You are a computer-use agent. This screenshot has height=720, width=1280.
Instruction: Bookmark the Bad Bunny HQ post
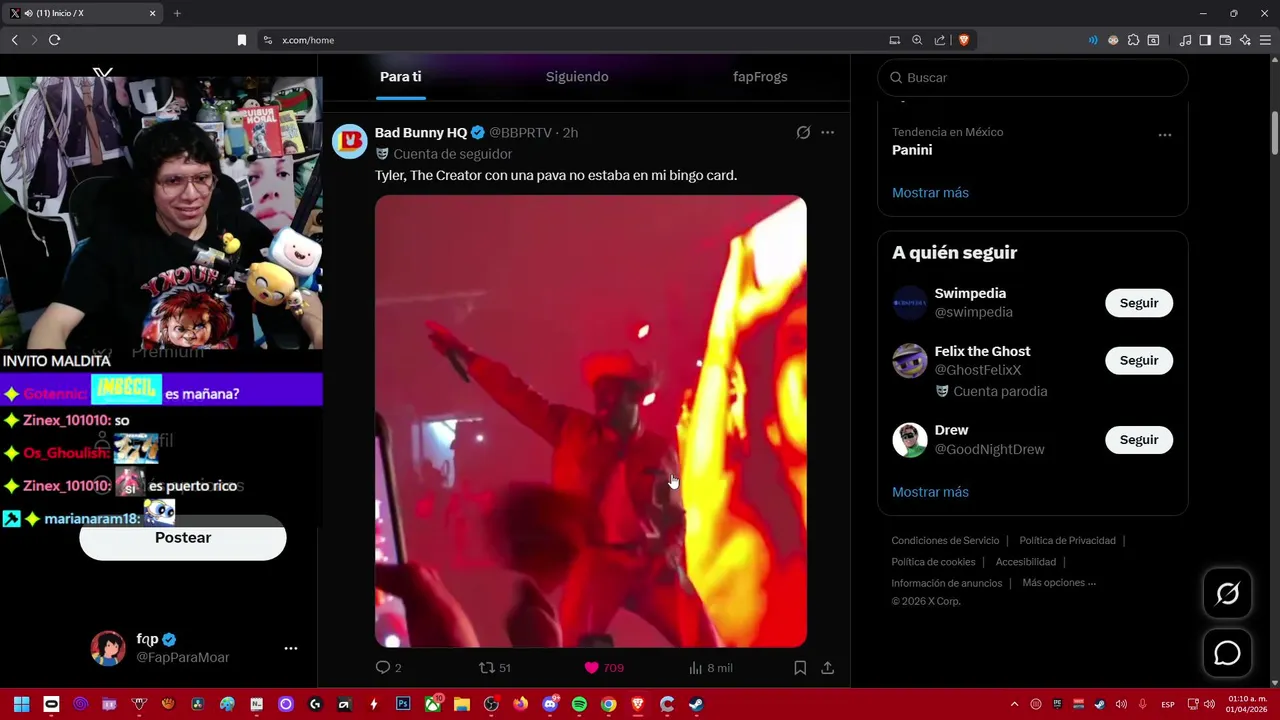800,668
